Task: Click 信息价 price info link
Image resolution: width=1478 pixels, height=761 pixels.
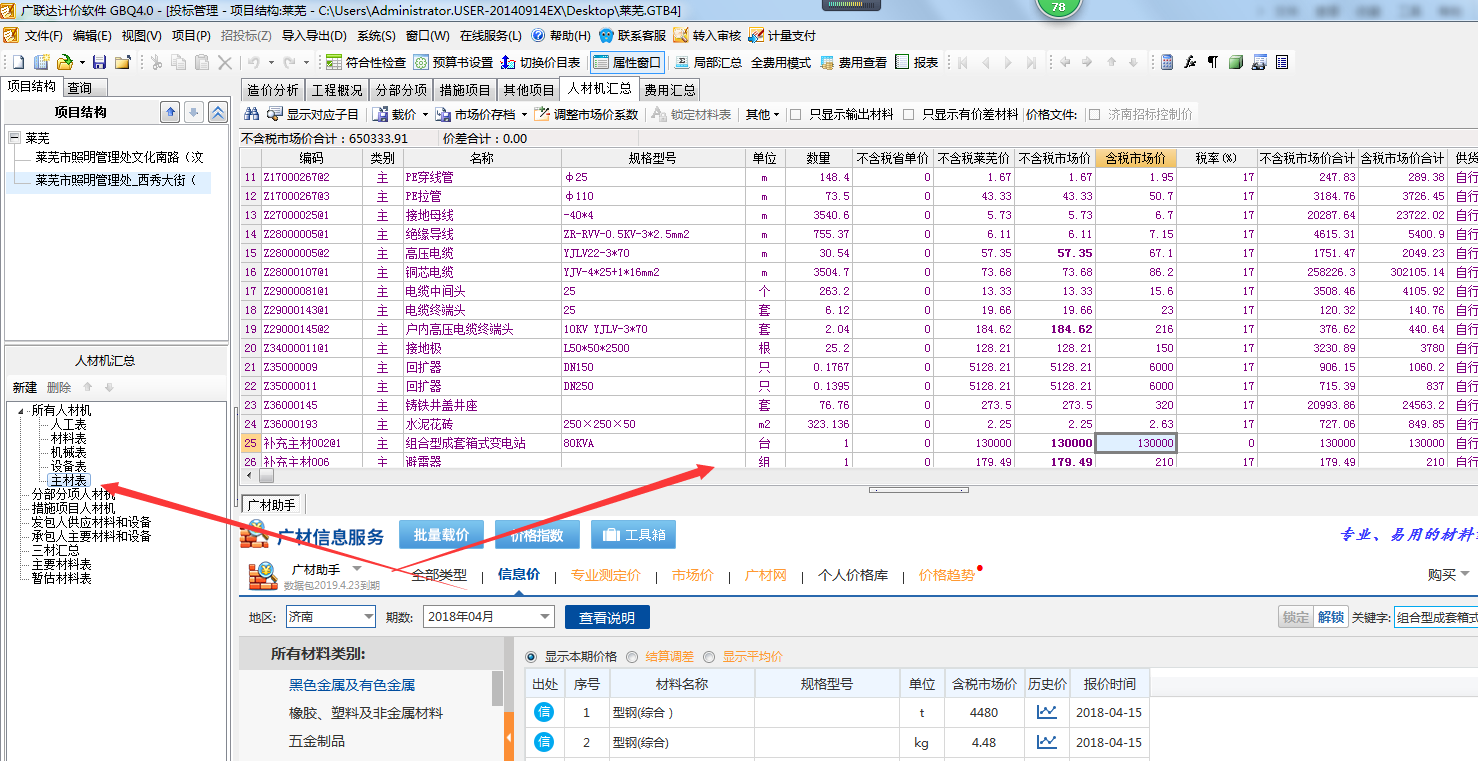Action: point(518,575)
